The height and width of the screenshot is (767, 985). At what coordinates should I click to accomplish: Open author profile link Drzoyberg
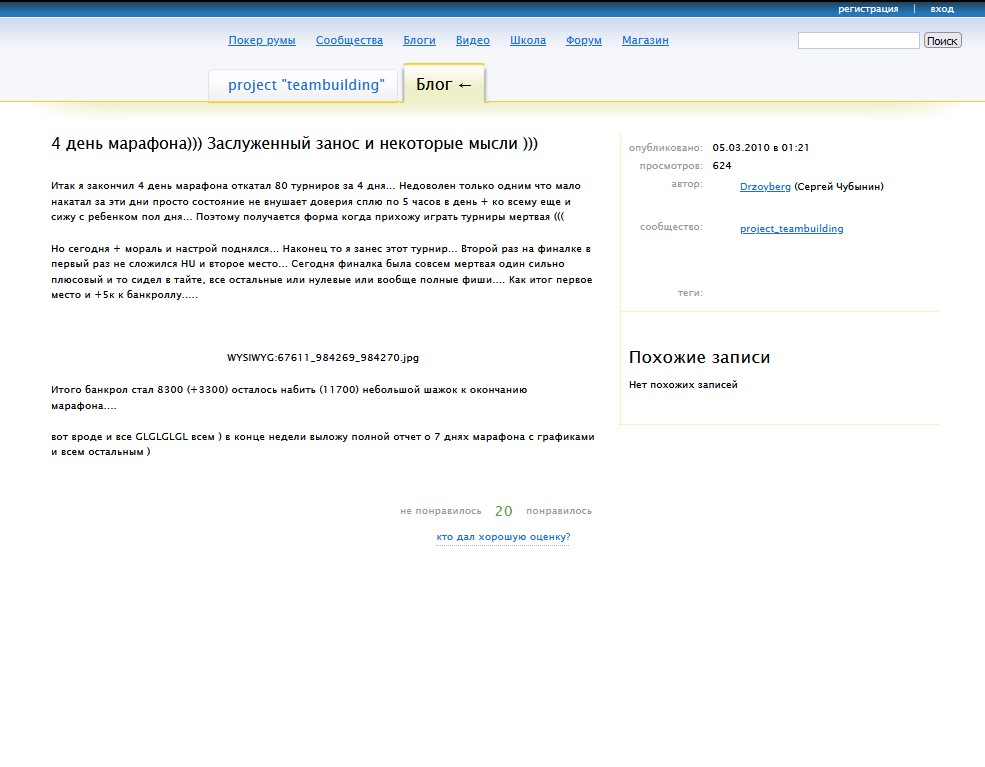[765, 187]
